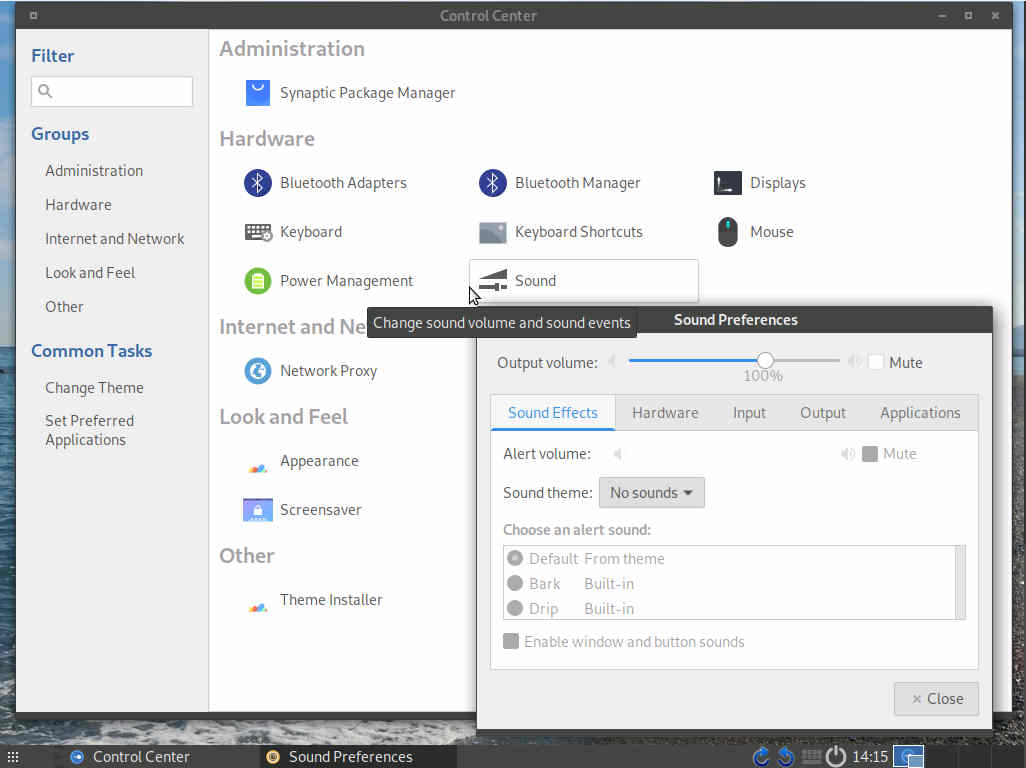Toggle the Alert volume Mute checkbox

coord(870,454)
